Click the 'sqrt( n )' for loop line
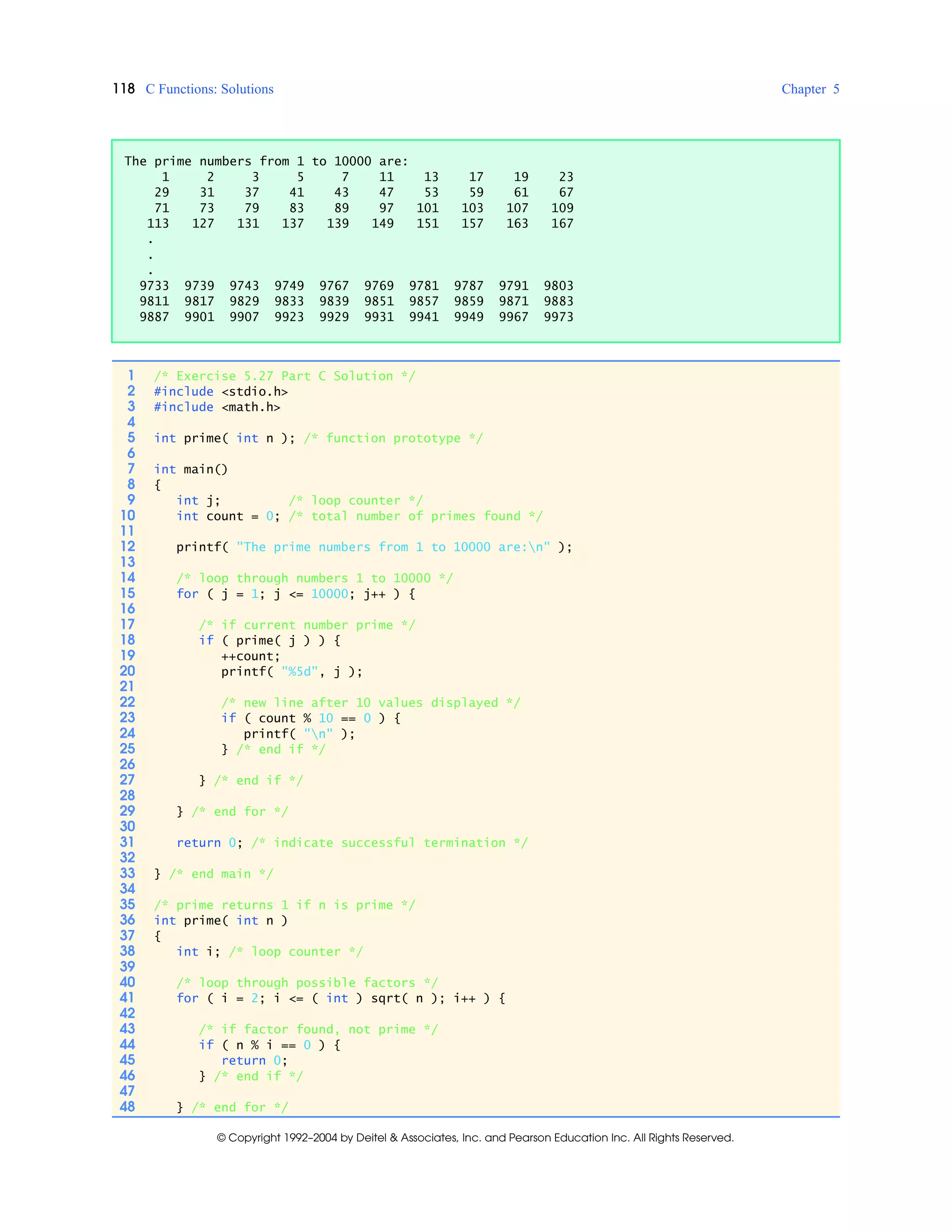Viewport: 952px width, 1232px height. (341, 999)
